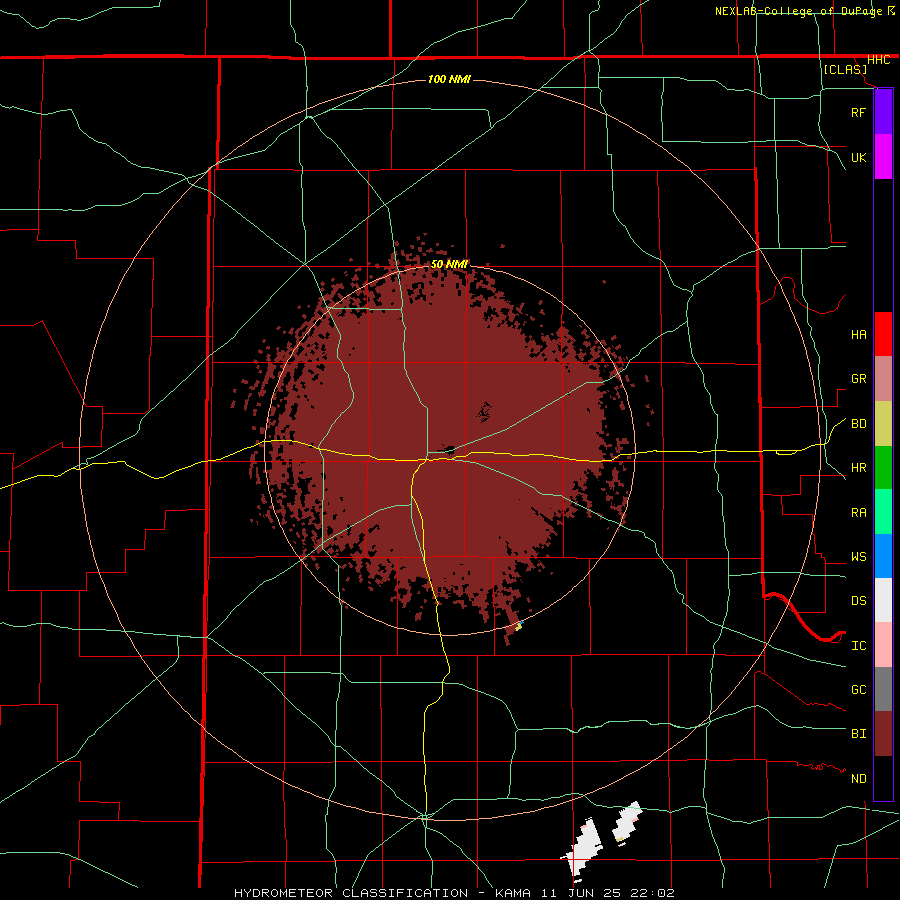This screenshot has height=900, width=900.
Task: Click the tiny yellow-blue pixel on the 50 NMI ring
Action: point(519,626)
